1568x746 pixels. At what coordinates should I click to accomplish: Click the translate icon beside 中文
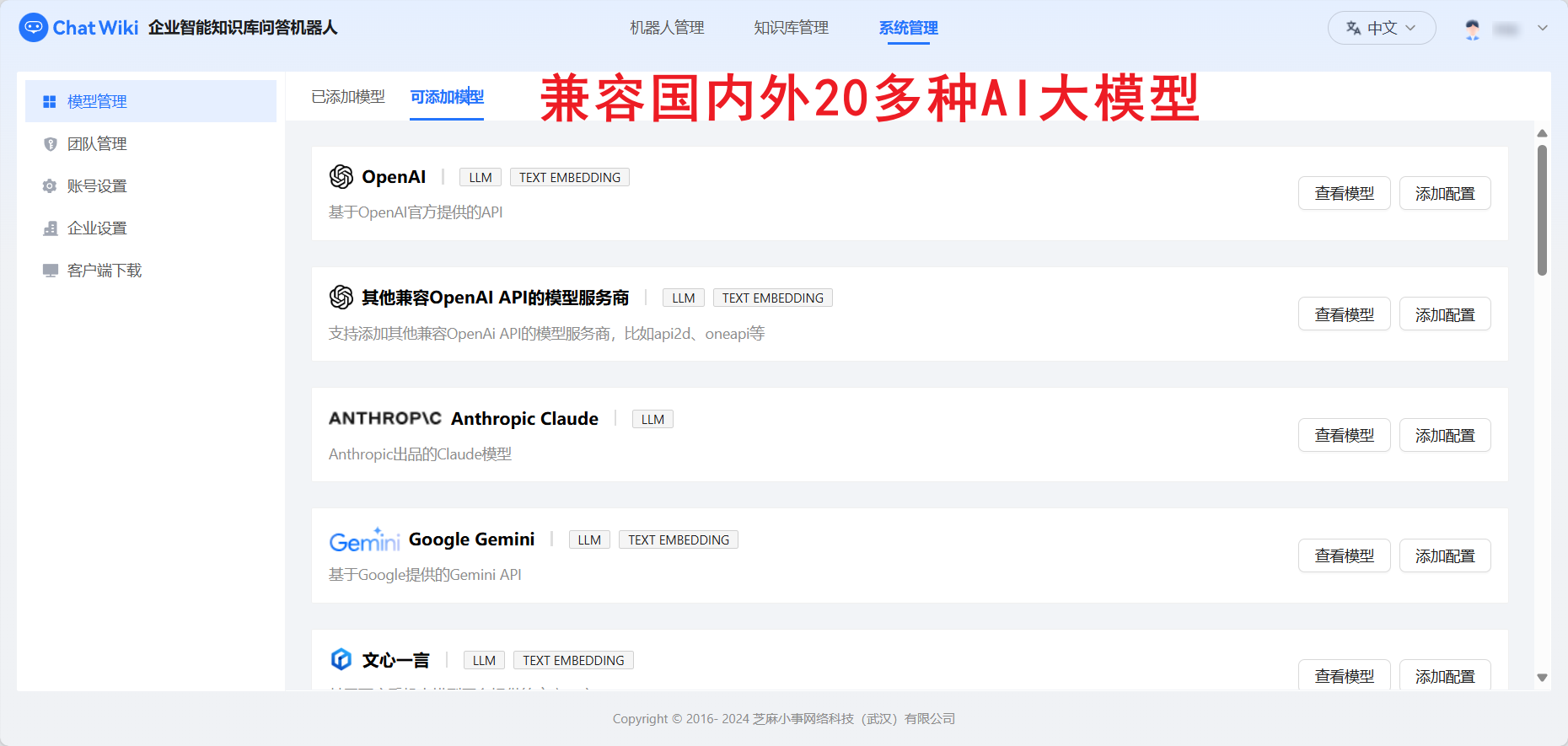point(1354,28)
